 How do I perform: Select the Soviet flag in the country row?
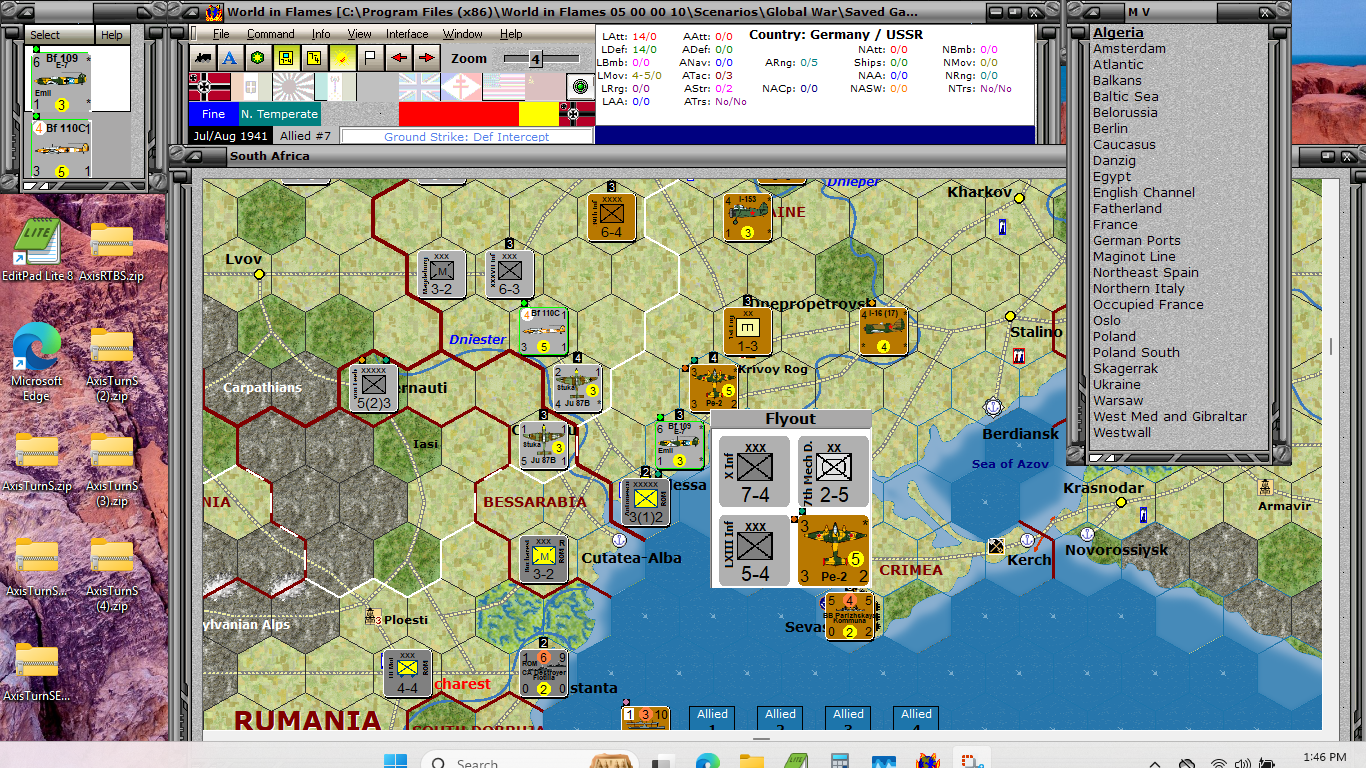pyautogui.click(x=545, y=87)
